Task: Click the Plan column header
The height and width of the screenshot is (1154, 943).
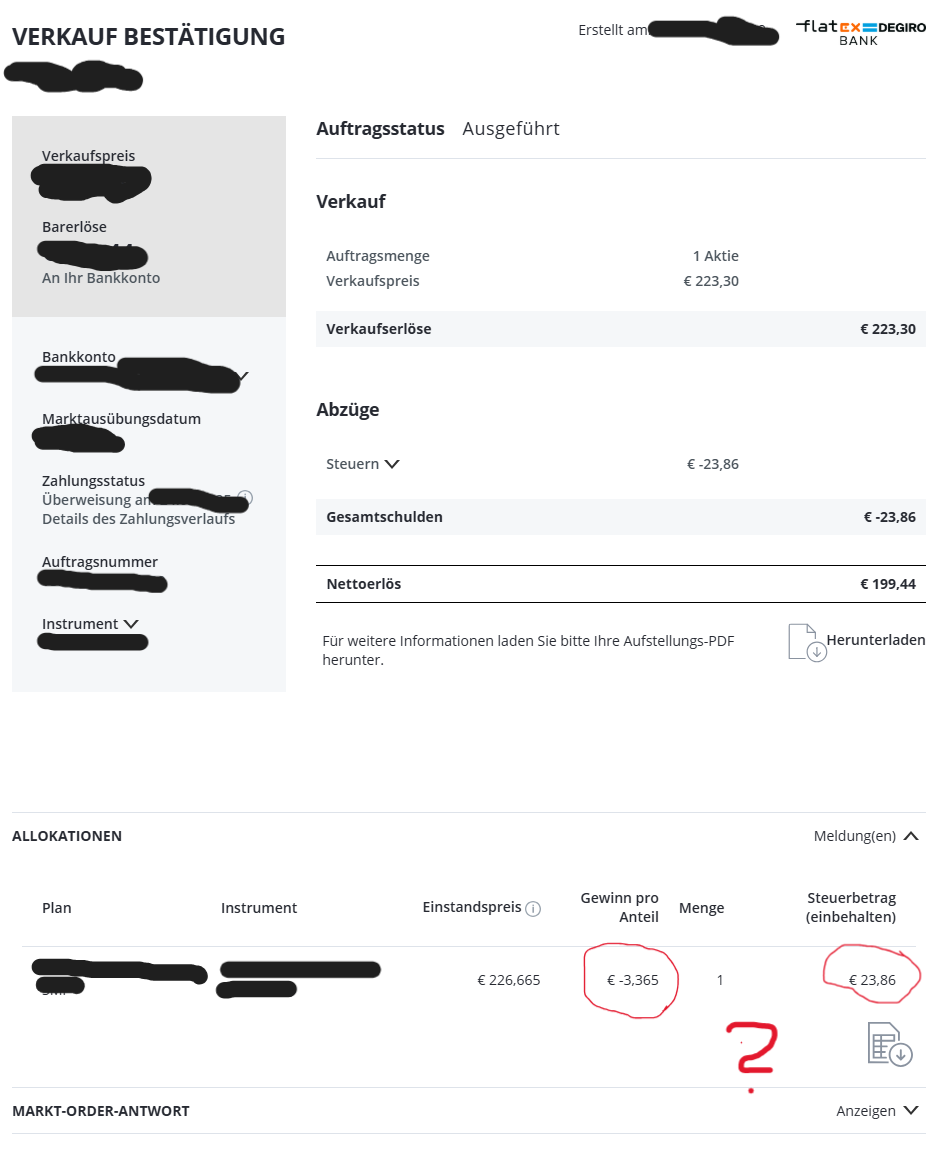Action: 57,908
